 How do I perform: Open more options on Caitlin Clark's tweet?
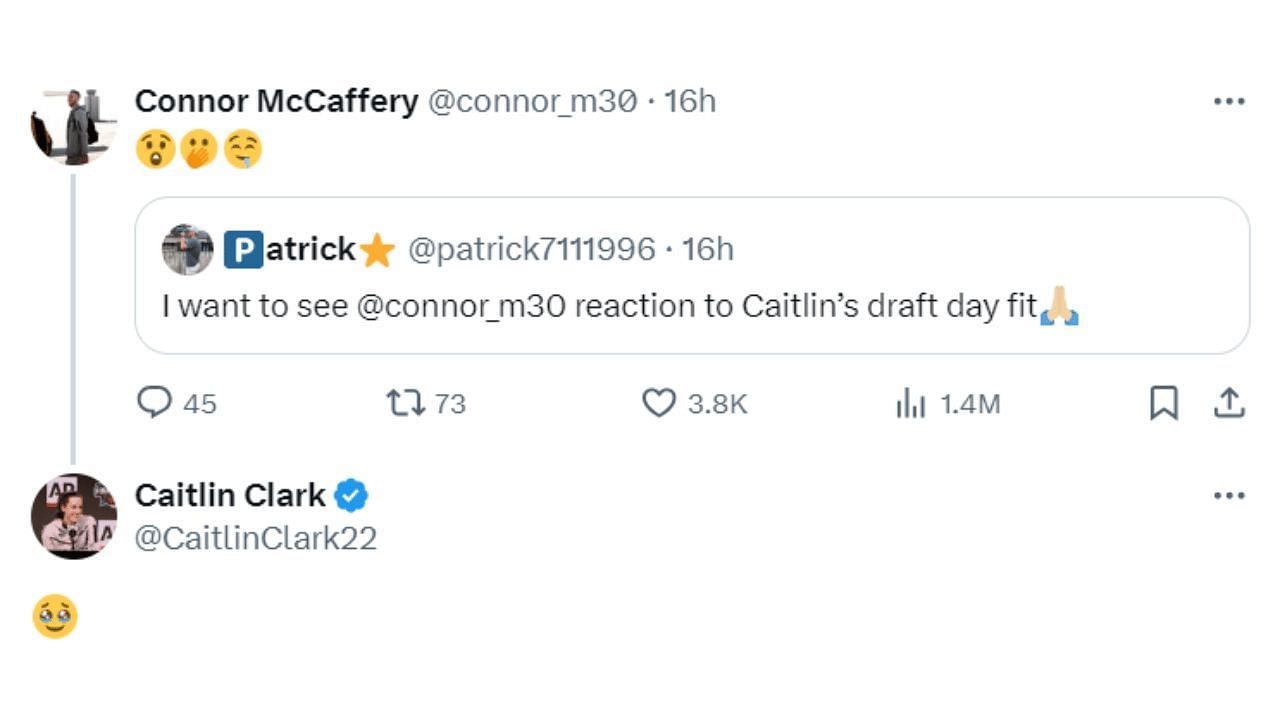click(1228, 495)
